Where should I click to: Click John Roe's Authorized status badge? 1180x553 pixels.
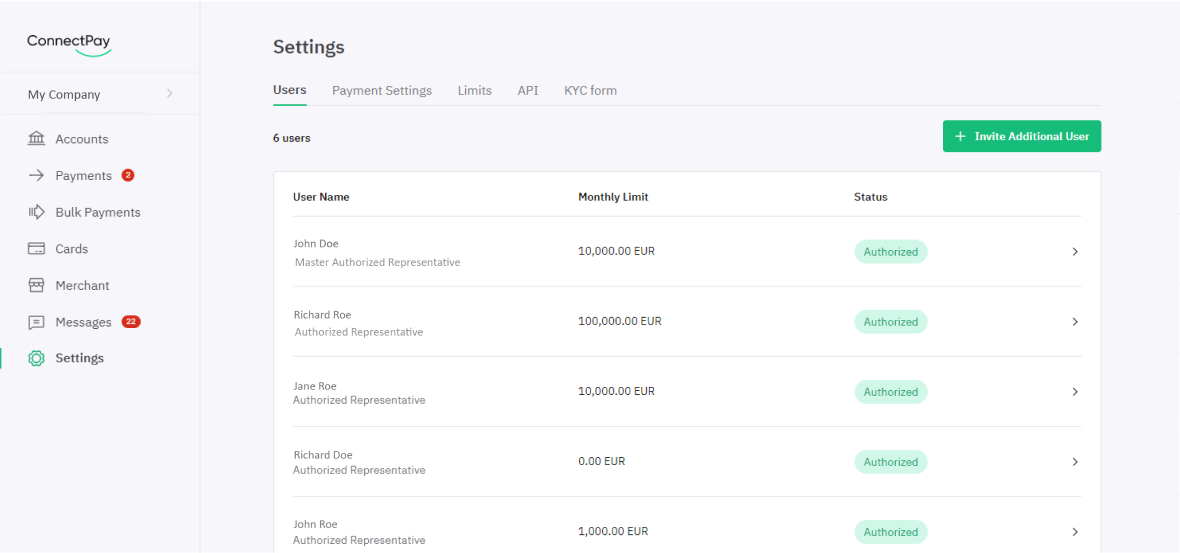pos(891,531)
